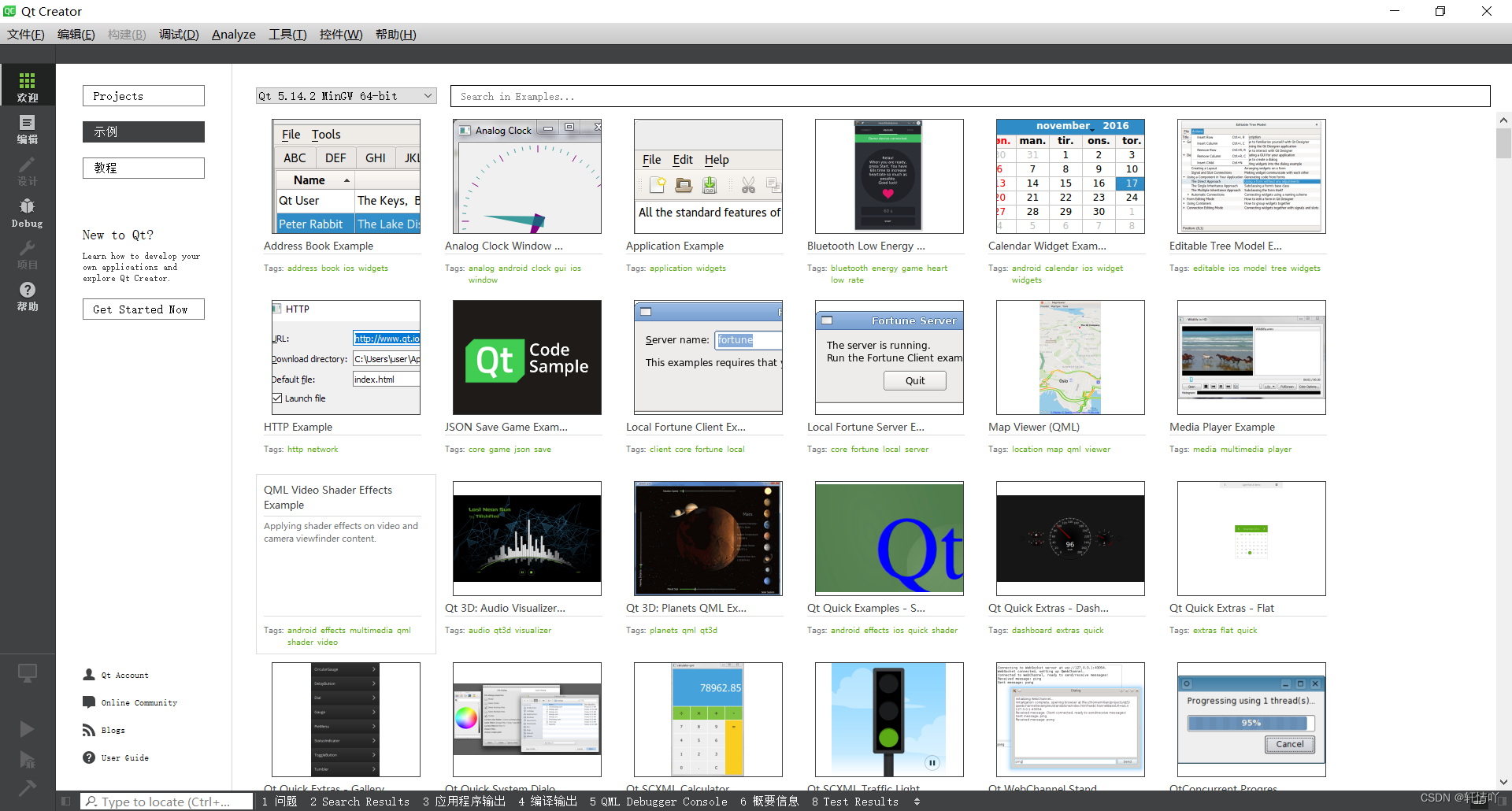Click the 'http' tag under HTTP Example
The image size is (1512, 811).
(295, 449)
